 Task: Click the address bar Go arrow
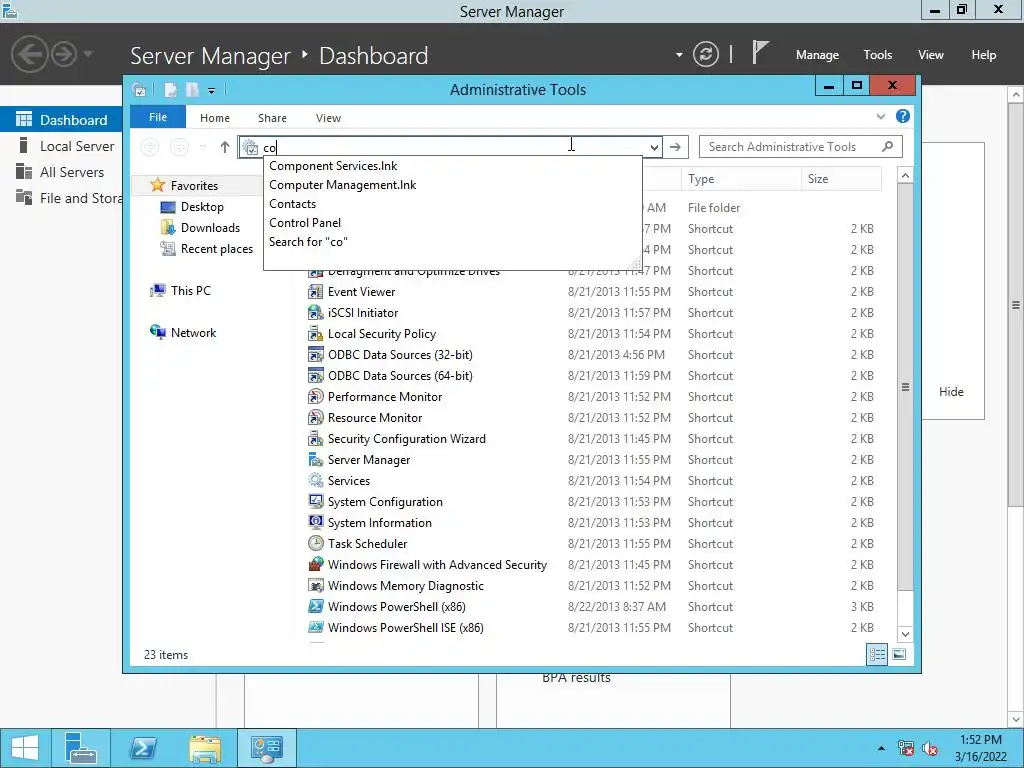[675, 147]
